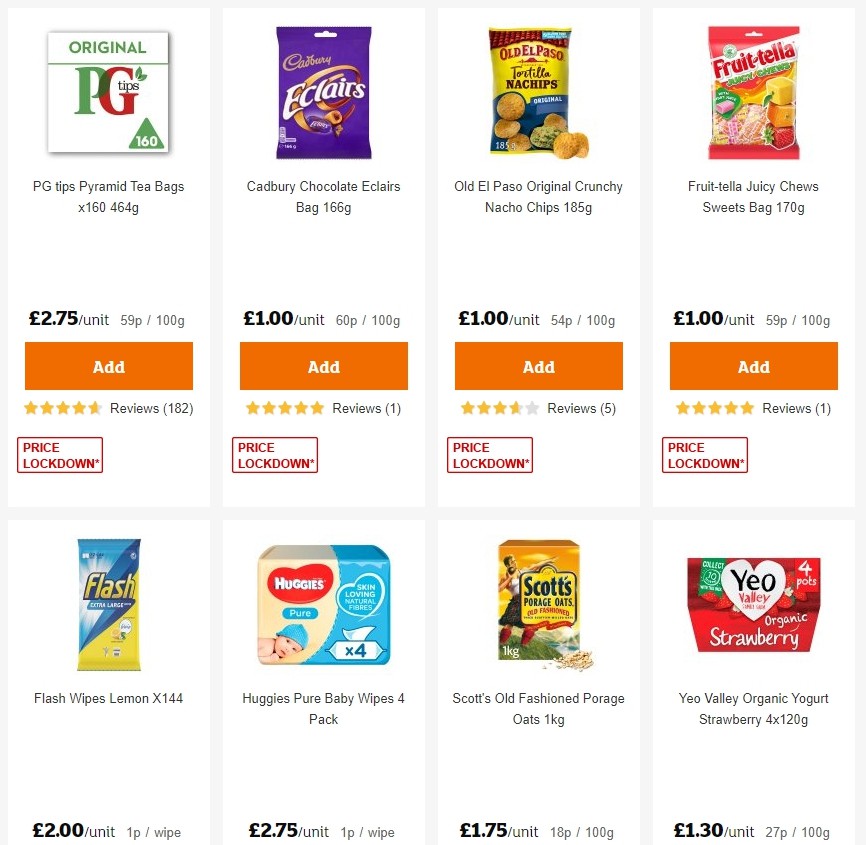Click the Cadbury Chocolate Eclairs bag image
This screenshot has width=866, height=845.
(323, 92)
